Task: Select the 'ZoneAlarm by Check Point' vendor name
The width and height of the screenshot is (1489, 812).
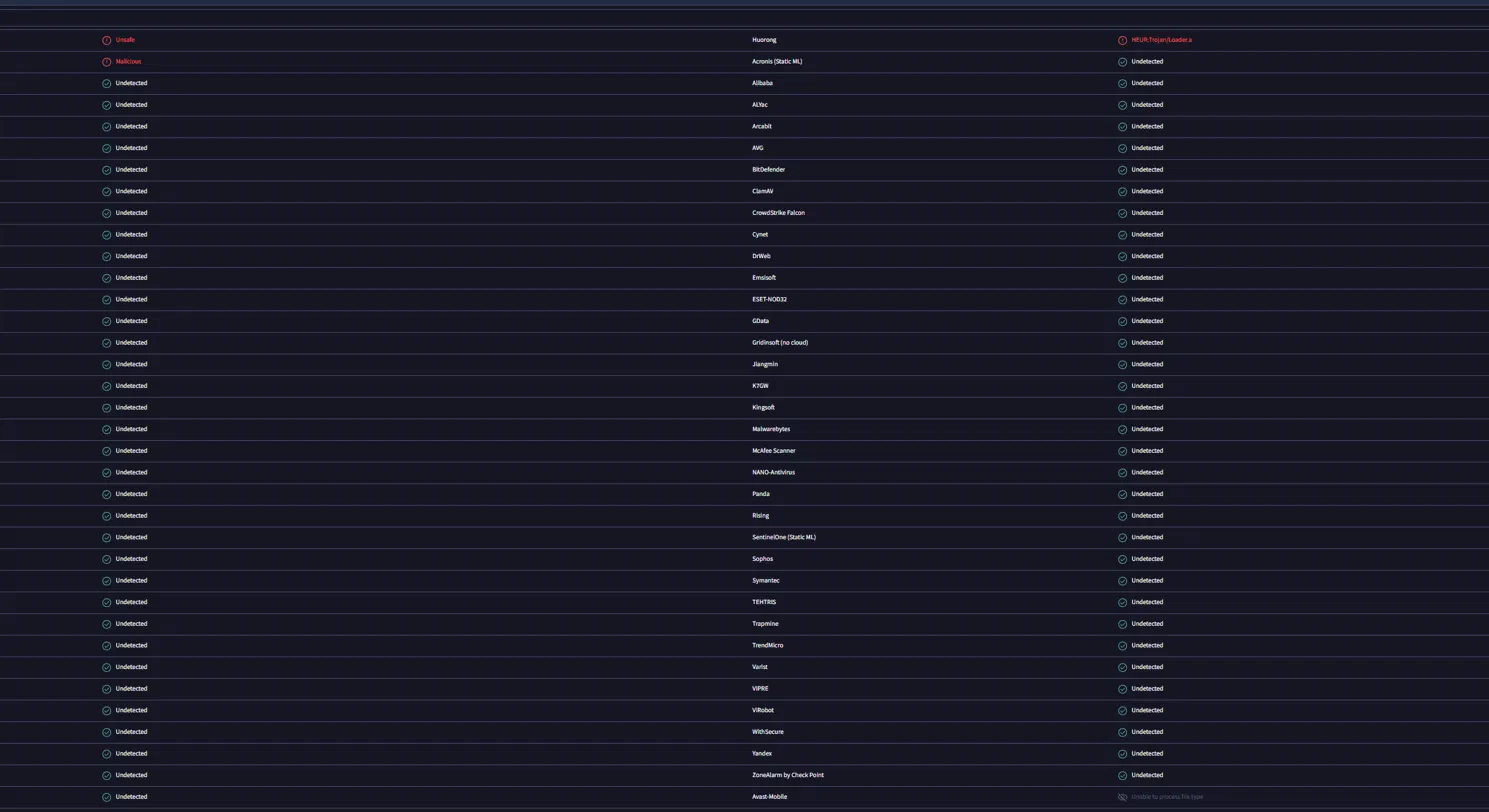Action: point(788,775)
